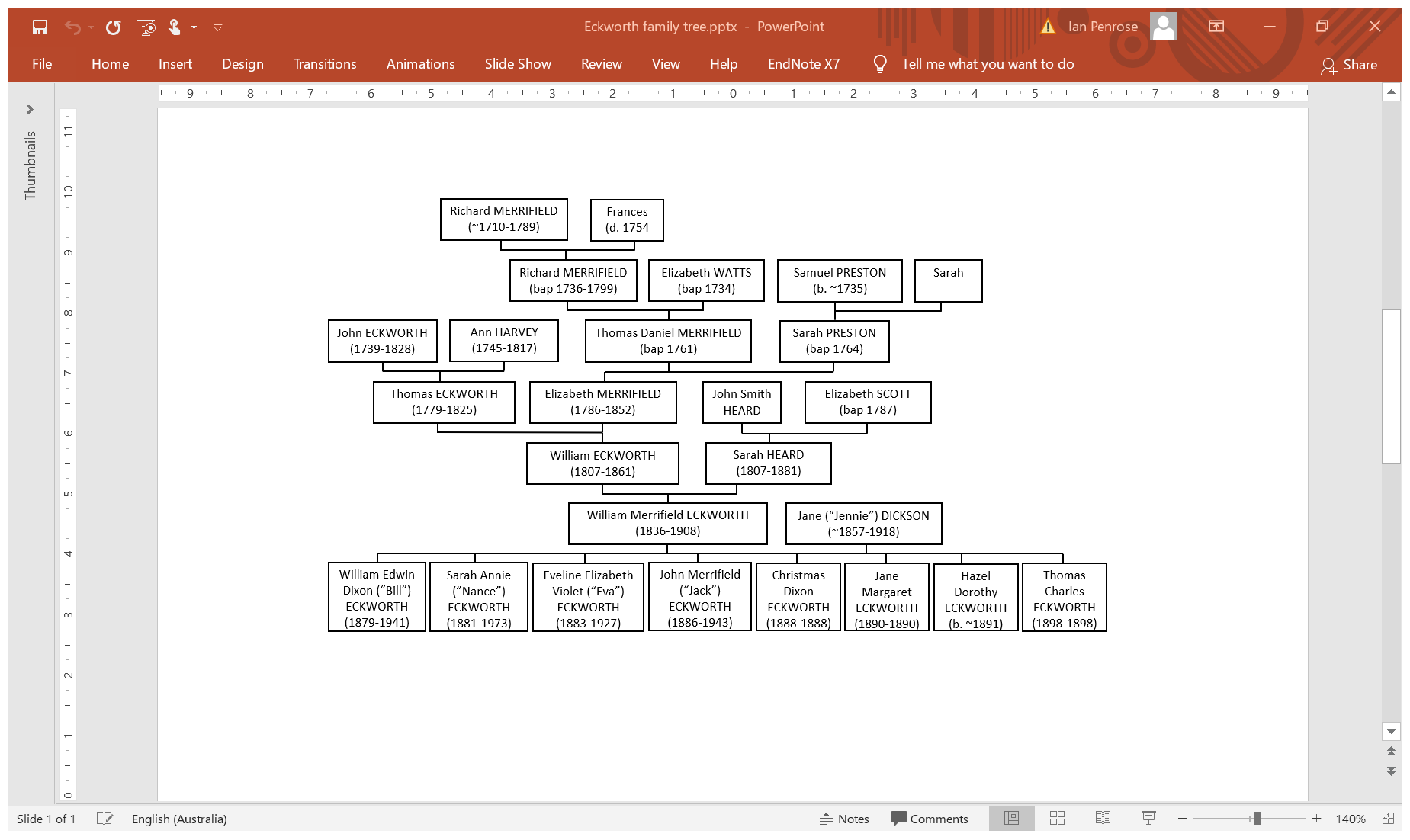Click the Save icon in quick access toolbar
This screenshot has height=840, width=1410.
pyautogui.click(x=40, y=27)
